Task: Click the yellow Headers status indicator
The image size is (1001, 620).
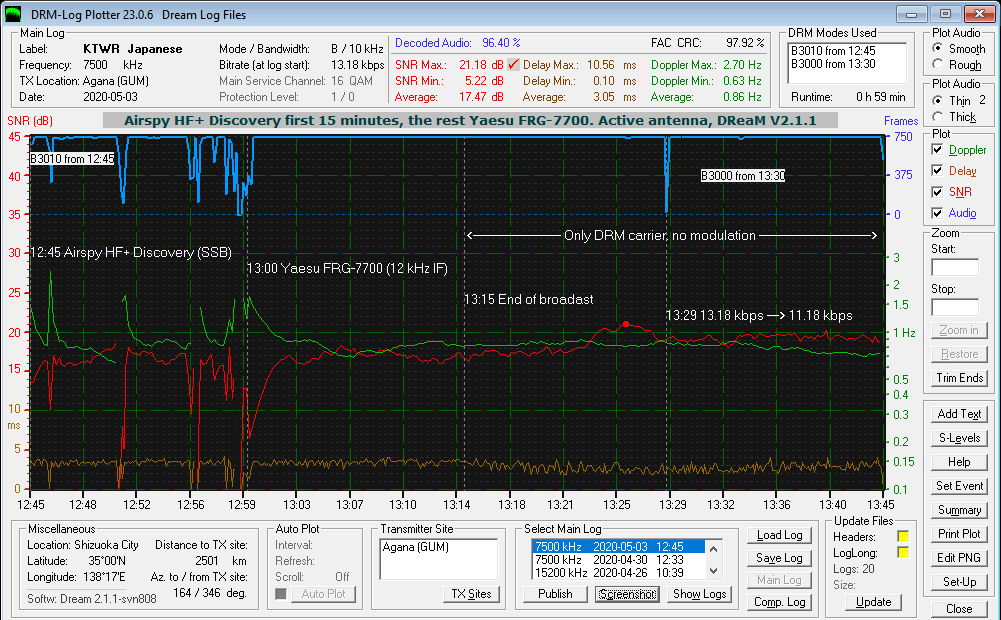Action: tap(903, 536)
